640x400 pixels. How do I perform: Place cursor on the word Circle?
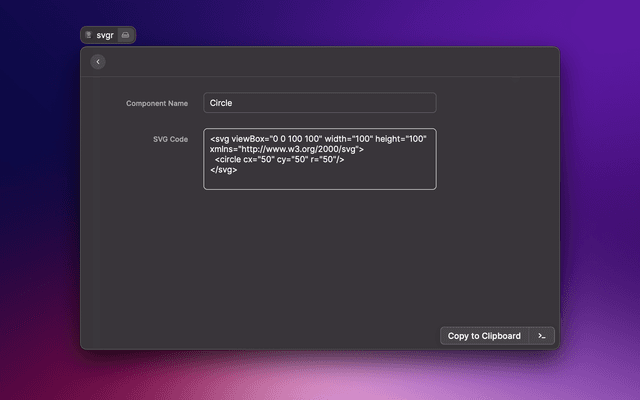[x=221, y=103]
